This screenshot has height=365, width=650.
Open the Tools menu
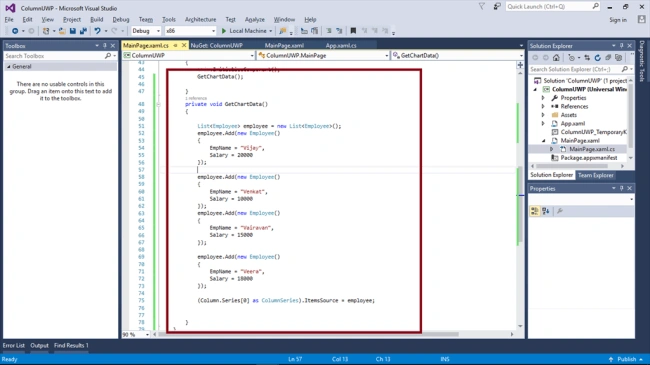[169, 19]
